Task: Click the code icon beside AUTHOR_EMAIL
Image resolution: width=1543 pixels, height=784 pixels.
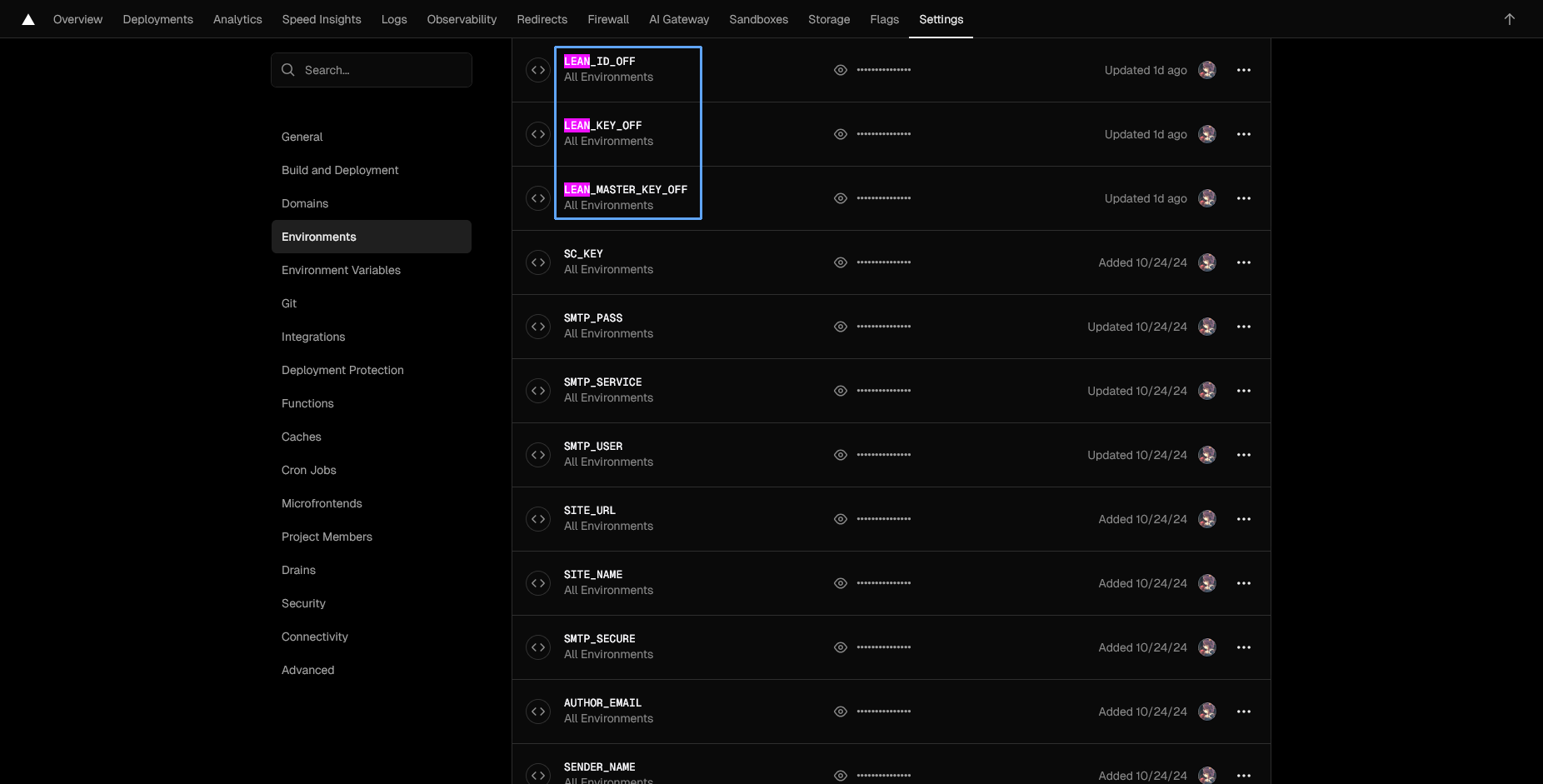Action: point(538,712)
